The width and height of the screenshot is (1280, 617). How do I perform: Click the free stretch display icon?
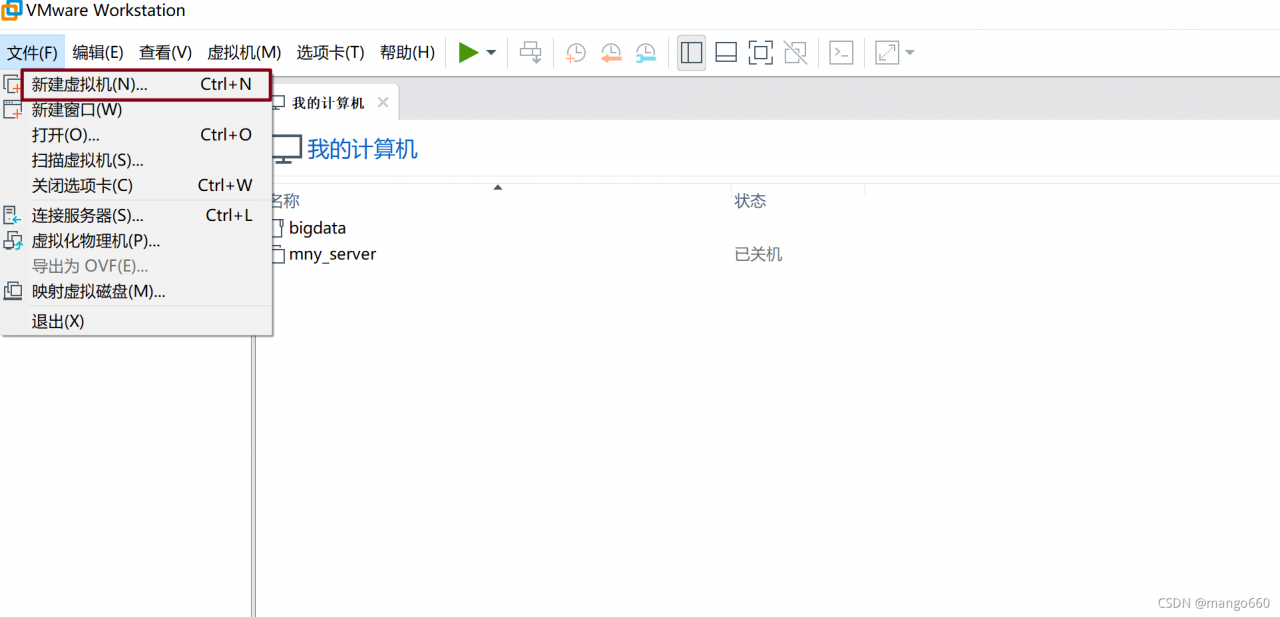(x=885, y=52)
